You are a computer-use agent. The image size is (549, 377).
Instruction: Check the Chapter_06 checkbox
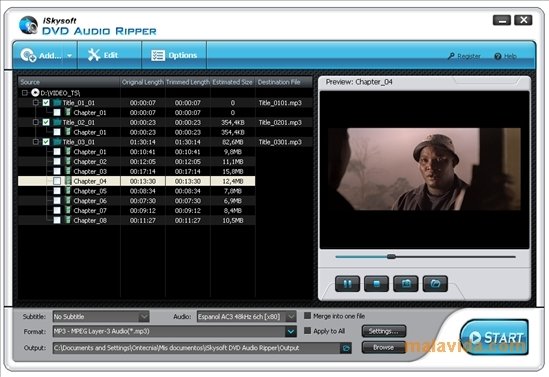tap(57, 201)
